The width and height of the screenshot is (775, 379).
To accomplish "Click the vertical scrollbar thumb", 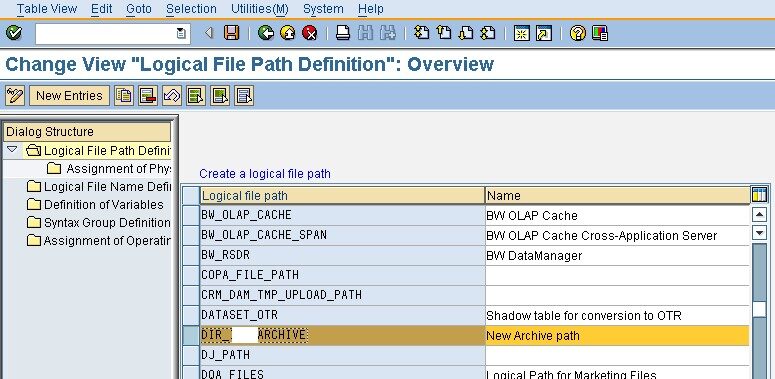I will pyautogui.click(x=759, y=309).
